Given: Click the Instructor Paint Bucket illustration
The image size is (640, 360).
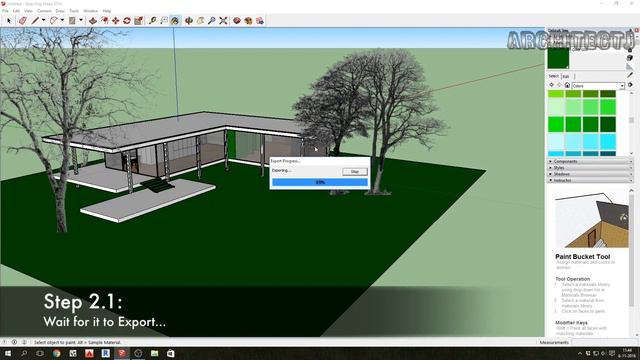Looking at the screenshot, I should click(x=591, y=220).
